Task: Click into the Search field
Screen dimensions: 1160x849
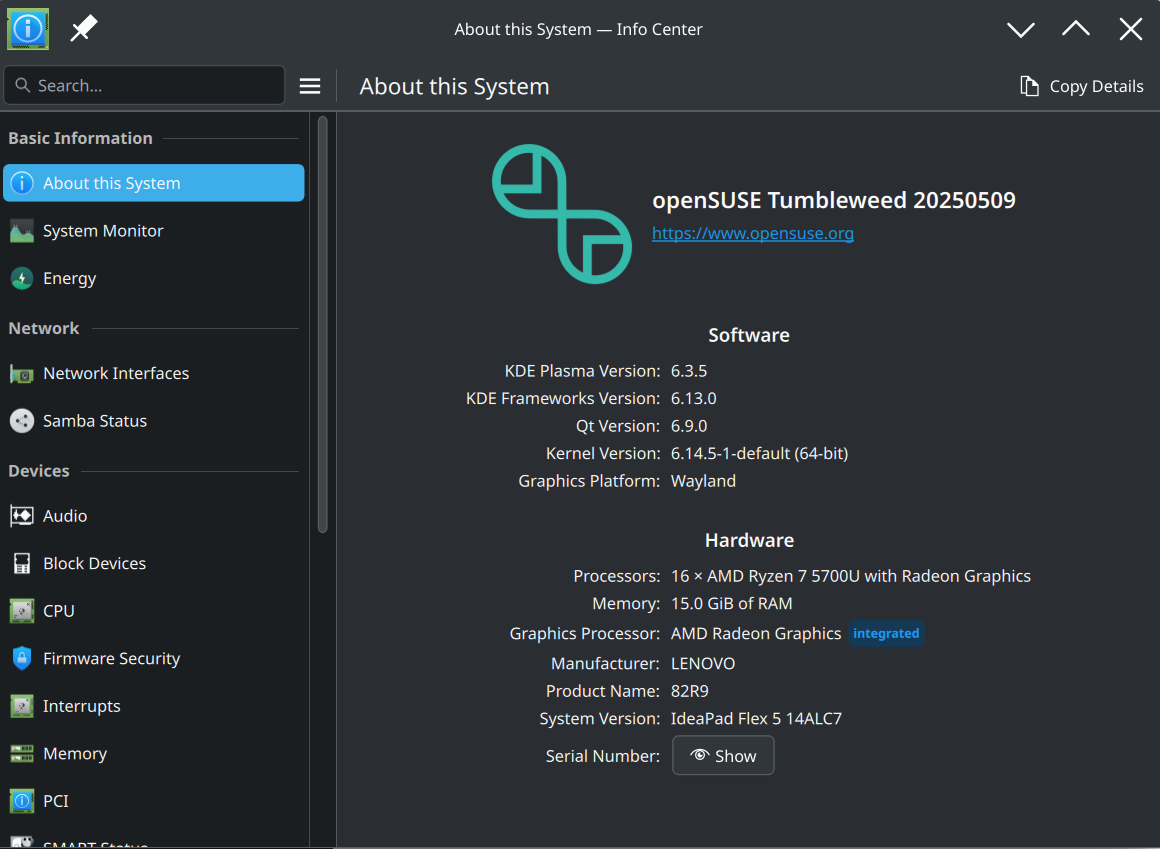Action: tap(144, 86)
